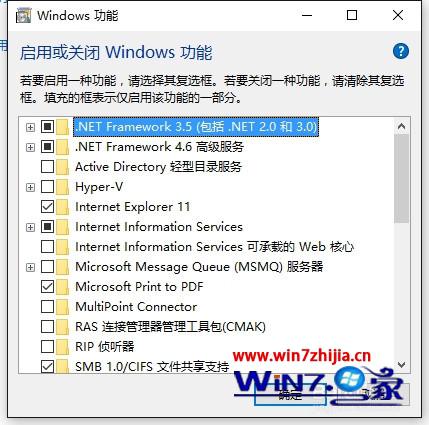Click the blue help question mark icon
429x425 pixels.
point(400,52)
